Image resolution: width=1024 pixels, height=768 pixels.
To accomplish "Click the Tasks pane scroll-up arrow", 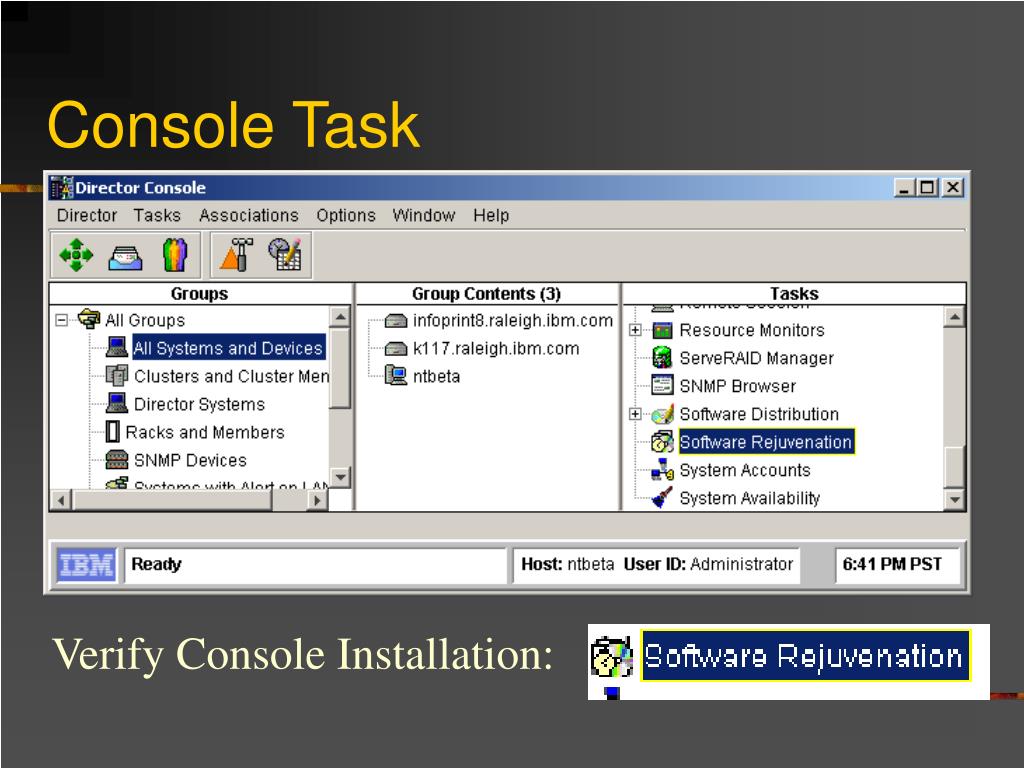I will [x=955, y=317].
